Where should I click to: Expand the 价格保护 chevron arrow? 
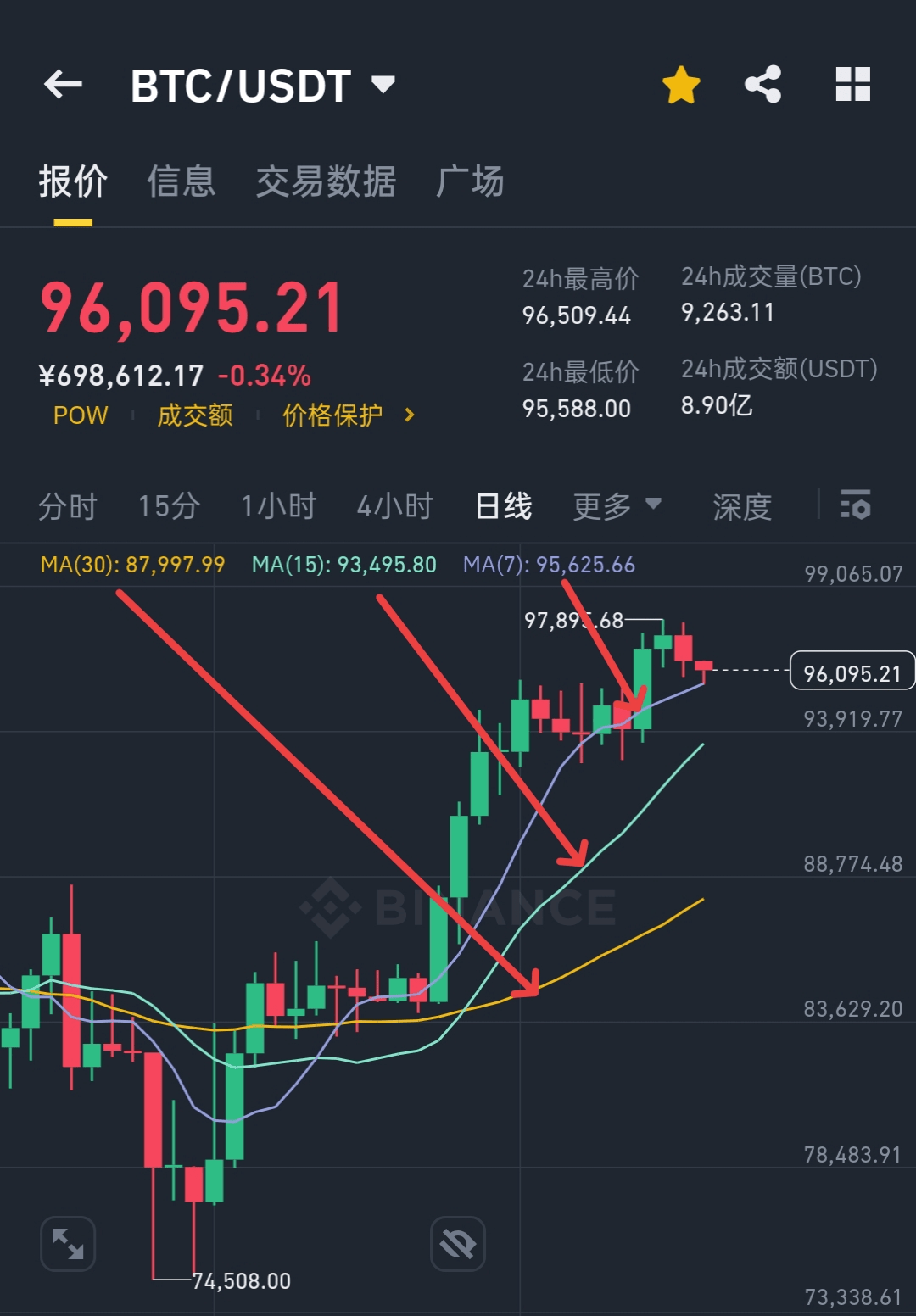(410, 415)
